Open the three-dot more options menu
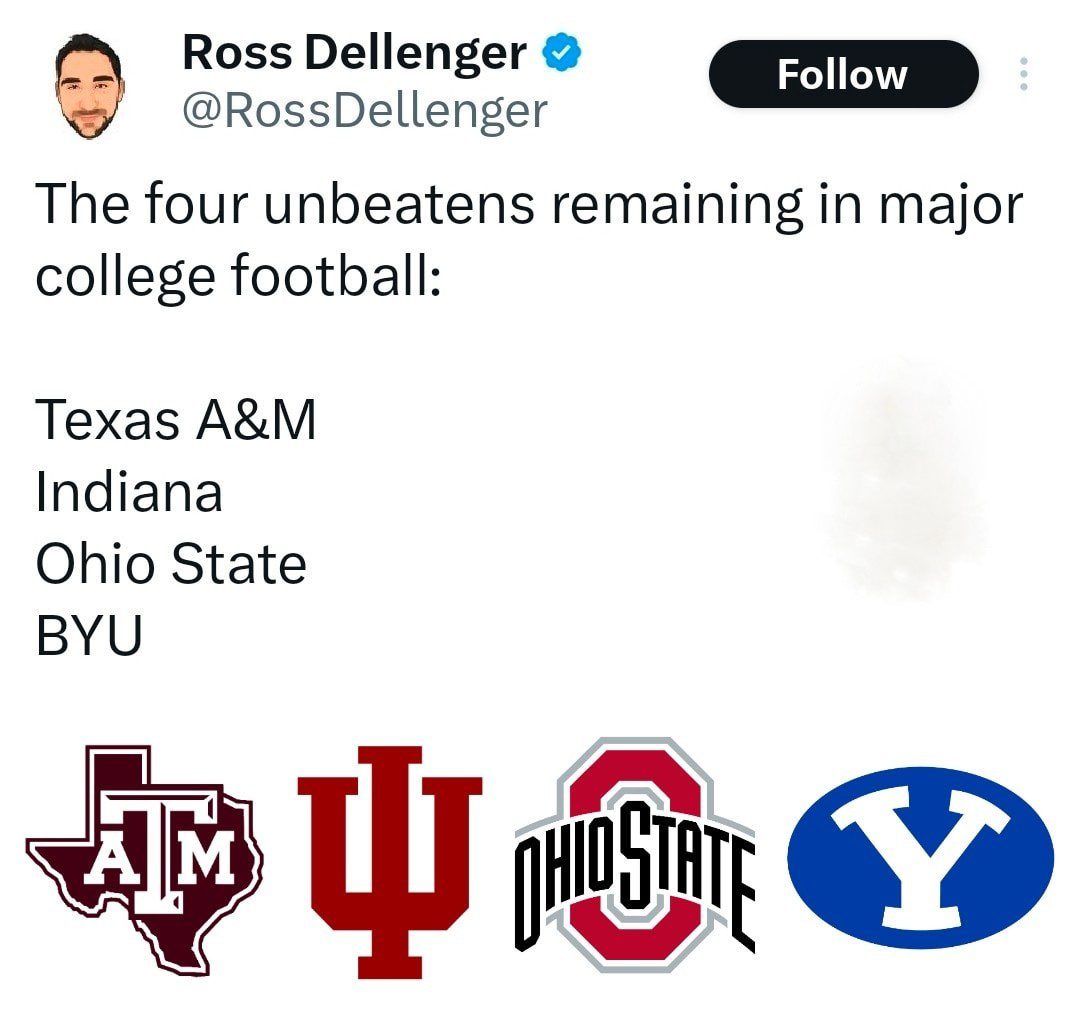This screenshot has width=1080, height=1022. (x=1022, y=75)
